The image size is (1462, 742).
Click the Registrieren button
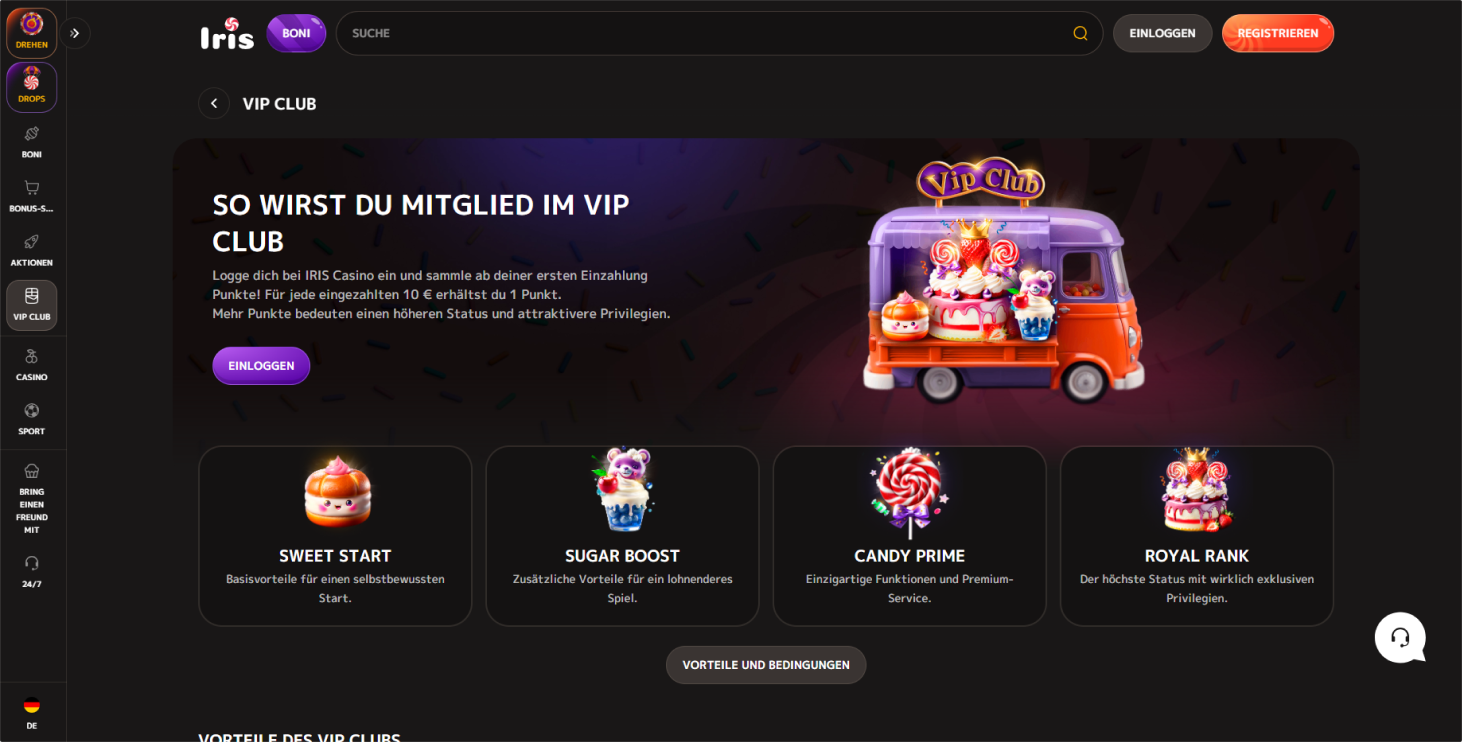[x=1278, y=33]
